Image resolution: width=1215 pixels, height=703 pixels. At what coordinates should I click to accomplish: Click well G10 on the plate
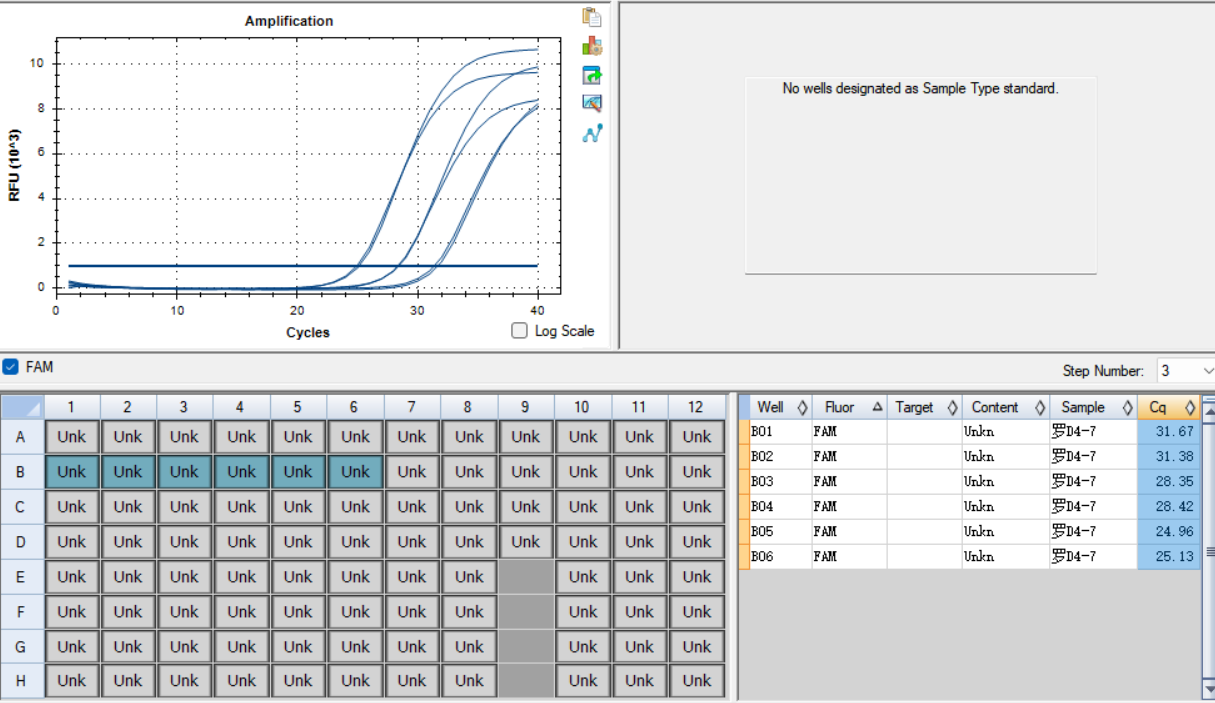pos(582,647)
